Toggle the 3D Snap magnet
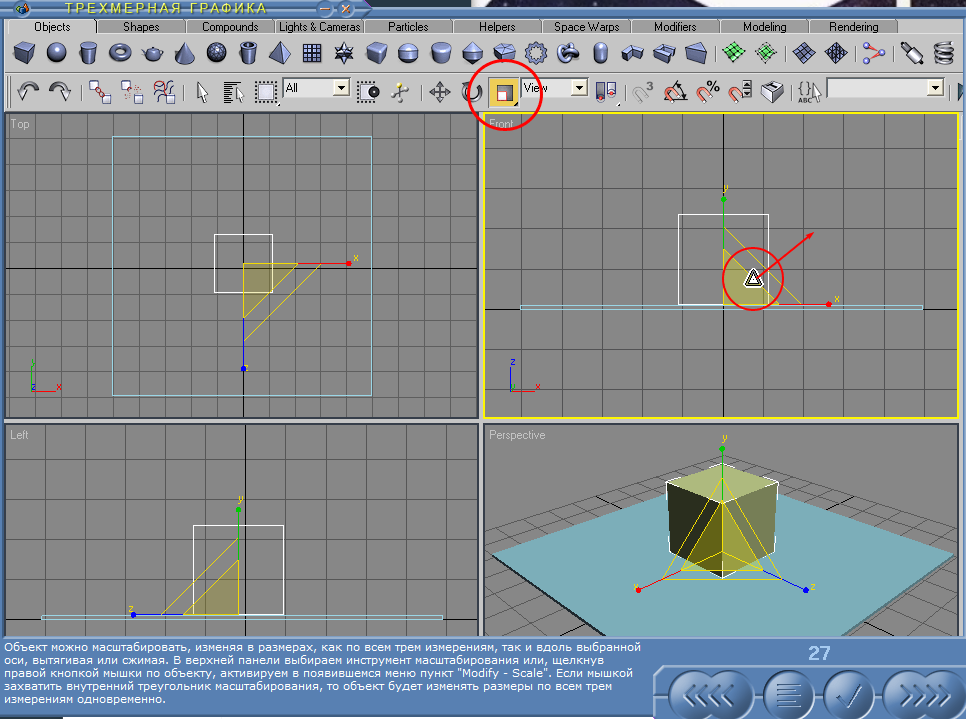The width and height of the screenshot is (966, 719). 643,92
